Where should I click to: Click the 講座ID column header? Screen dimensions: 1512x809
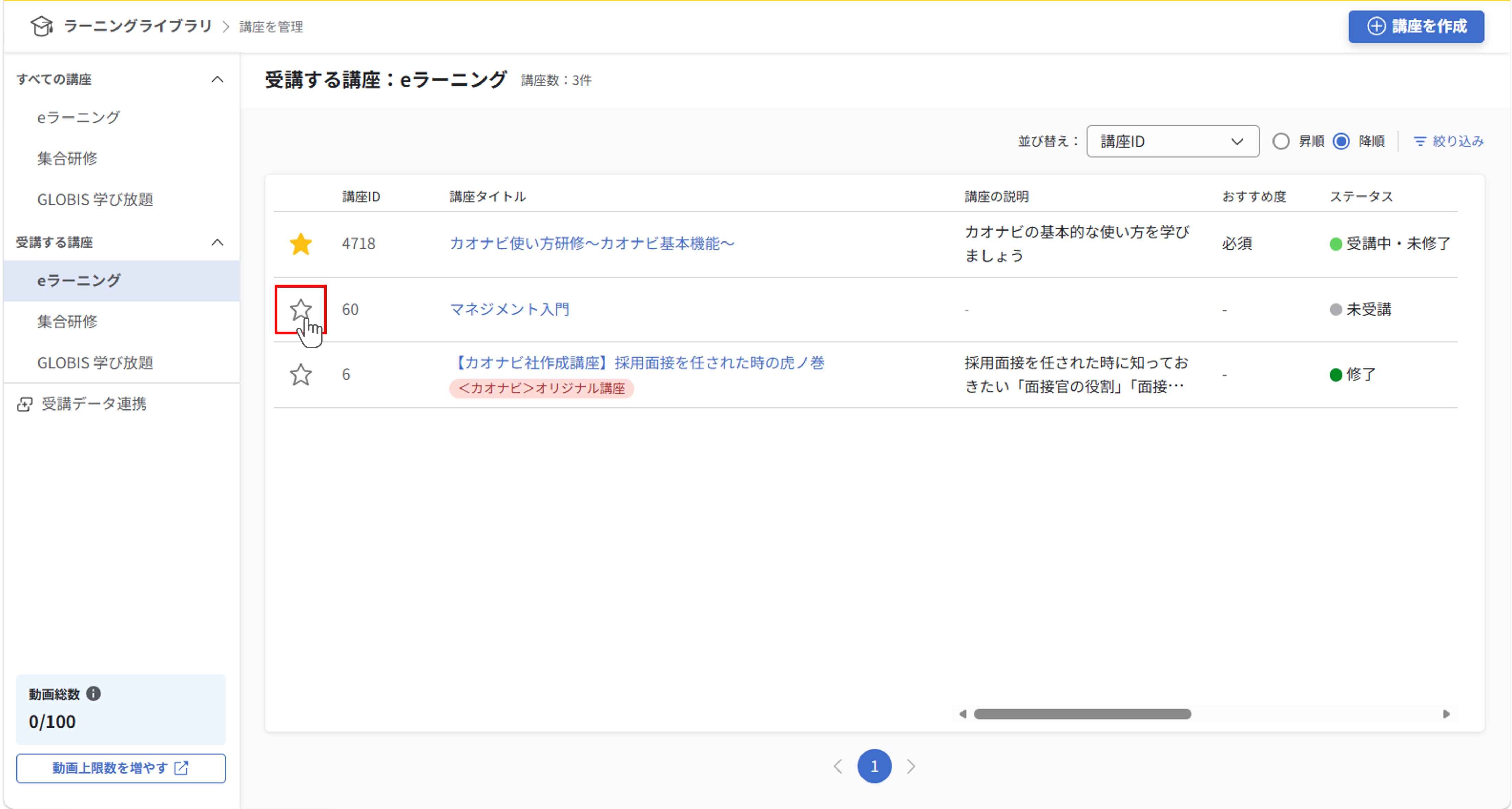[361, 196]
